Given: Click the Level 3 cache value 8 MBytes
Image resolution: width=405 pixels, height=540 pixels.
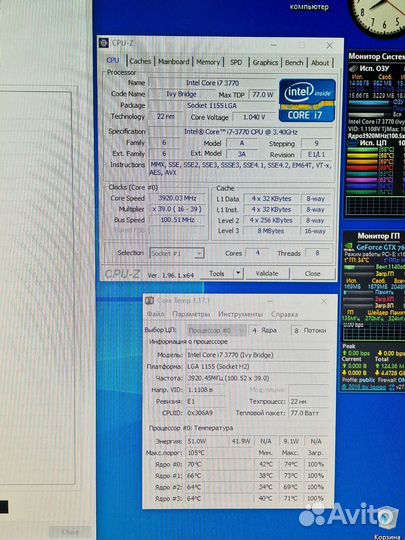Looking at the screenshot, I should coord(271,231).
